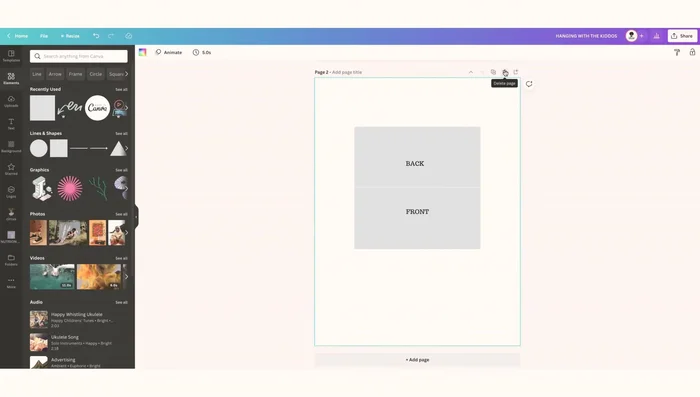Open the Uploads sidebar tab
Viewport: 700px width, 397px height.
pos(11,101)
